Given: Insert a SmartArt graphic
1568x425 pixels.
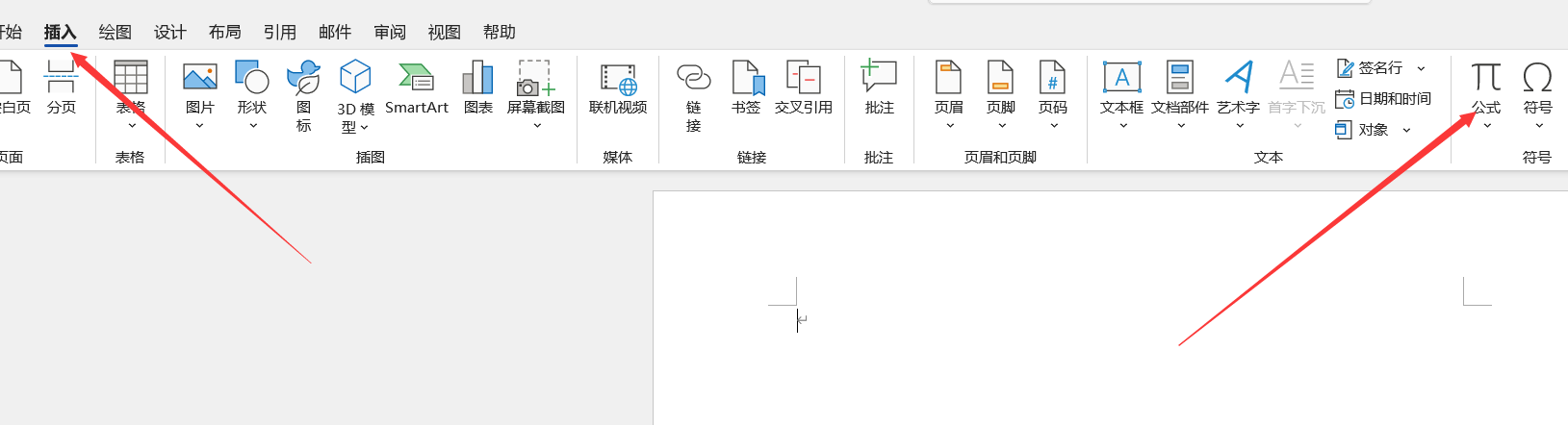Looking at the screenshot, I should pyautogui.click(x=416, y=87).
